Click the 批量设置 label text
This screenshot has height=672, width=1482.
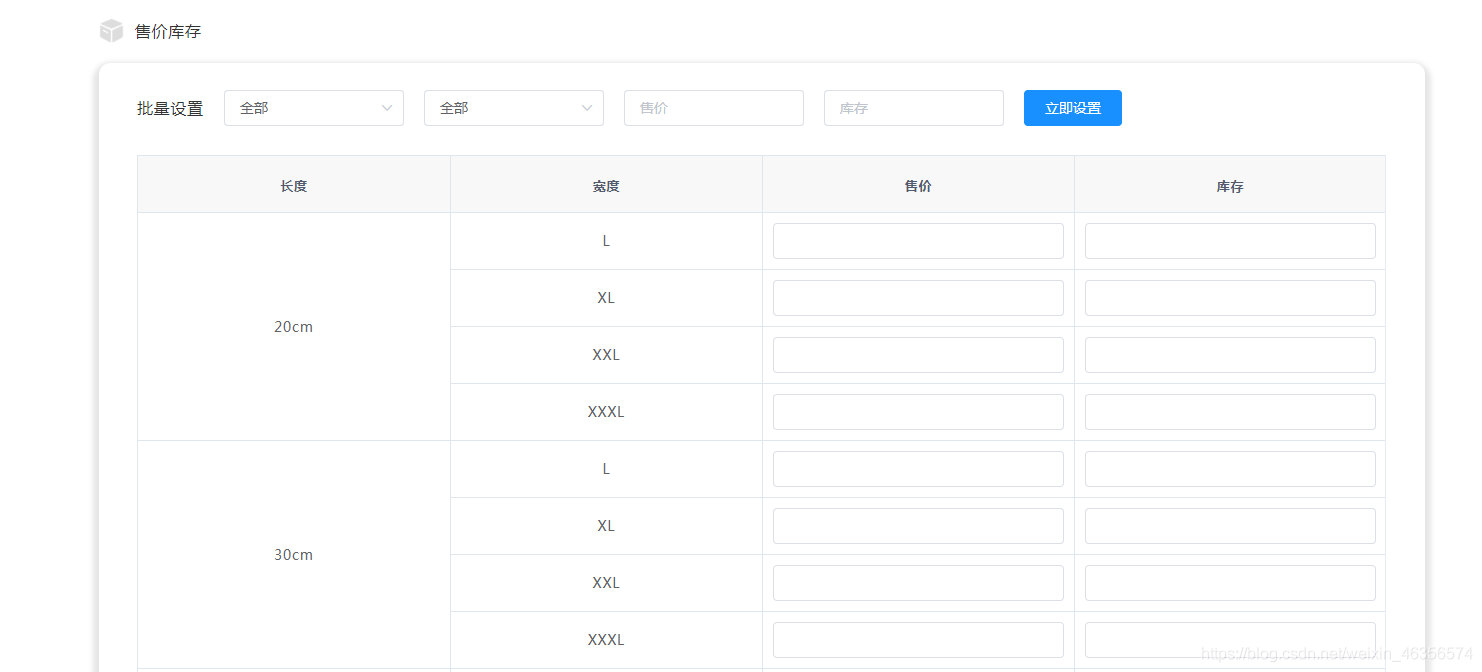click(169, 107)
